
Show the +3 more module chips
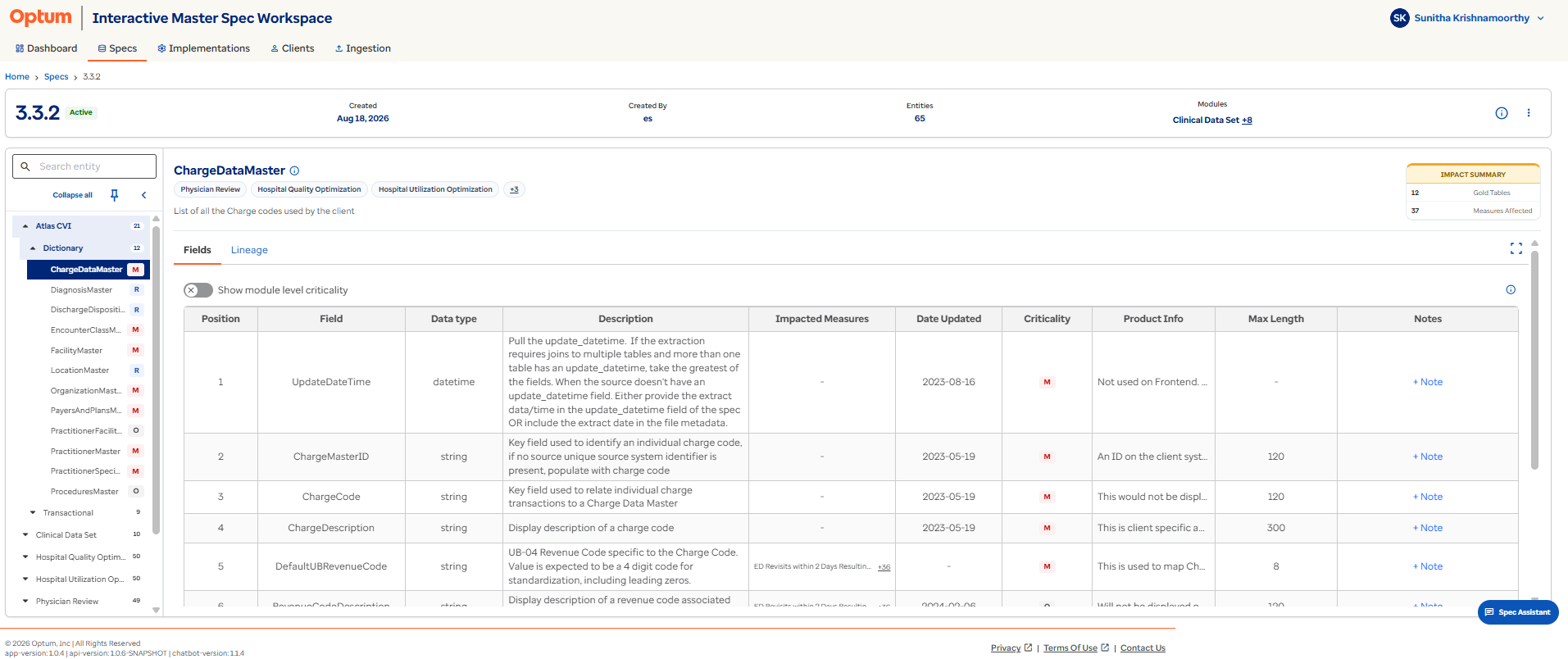point(514,189)
